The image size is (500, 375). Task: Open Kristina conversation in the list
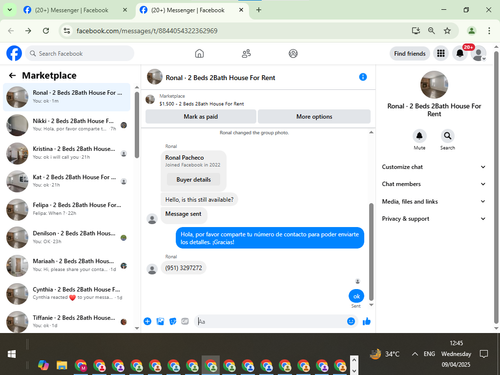pos(67,153)
